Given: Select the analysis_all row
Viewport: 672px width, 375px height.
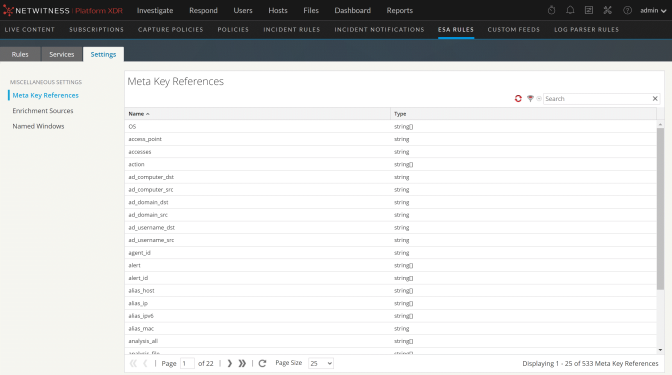Looking at the screenshot, I should click(x=390, y=341).
